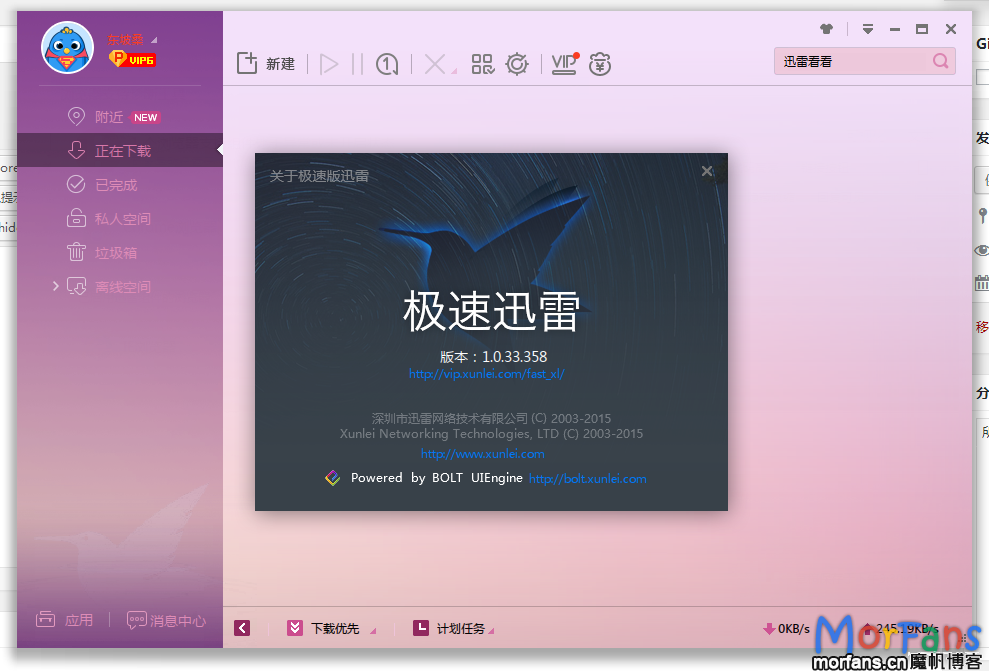Click the priority download (1) icon
989x671 pixels.
click(x=387, y=64)
